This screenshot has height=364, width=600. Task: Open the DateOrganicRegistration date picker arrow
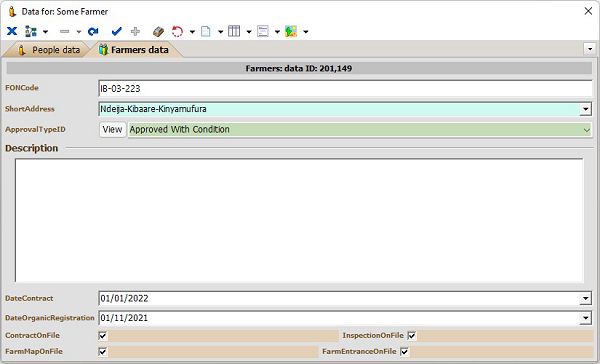(585, 318)
